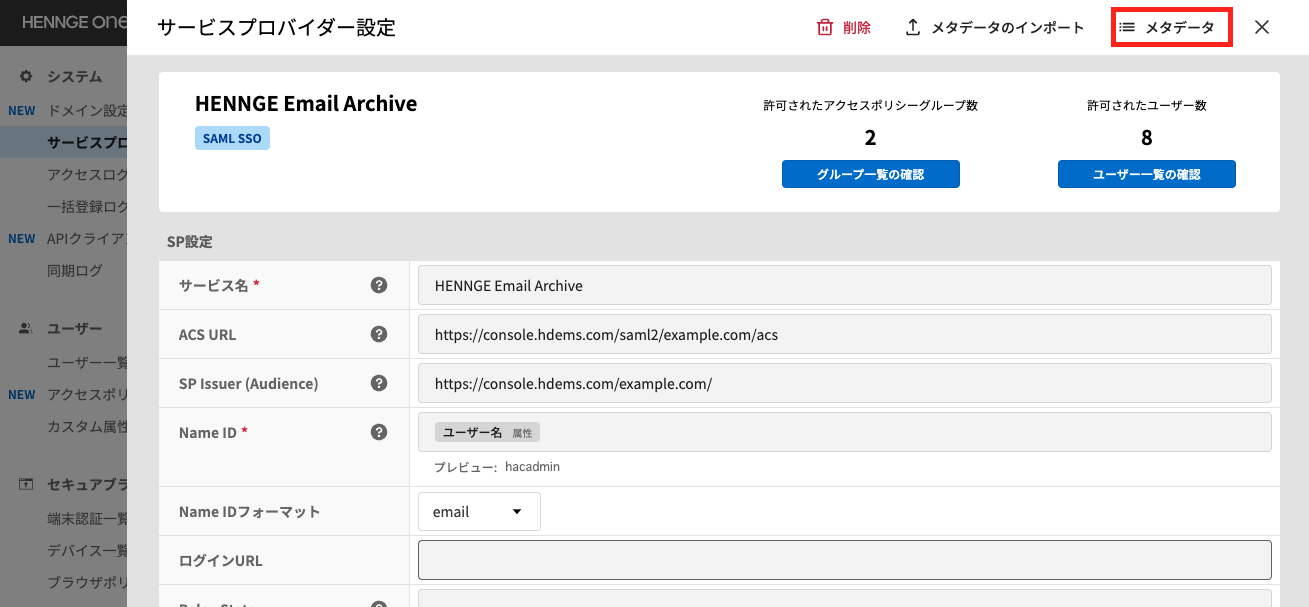
Task: Open APIクライアント in the sidebar
Action: [87, 238]
